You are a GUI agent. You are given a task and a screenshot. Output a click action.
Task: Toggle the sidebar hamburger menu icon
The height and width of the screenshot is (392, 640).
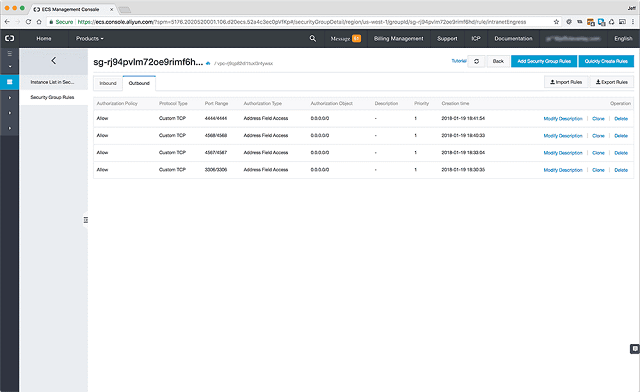click(x=10, y=53)
